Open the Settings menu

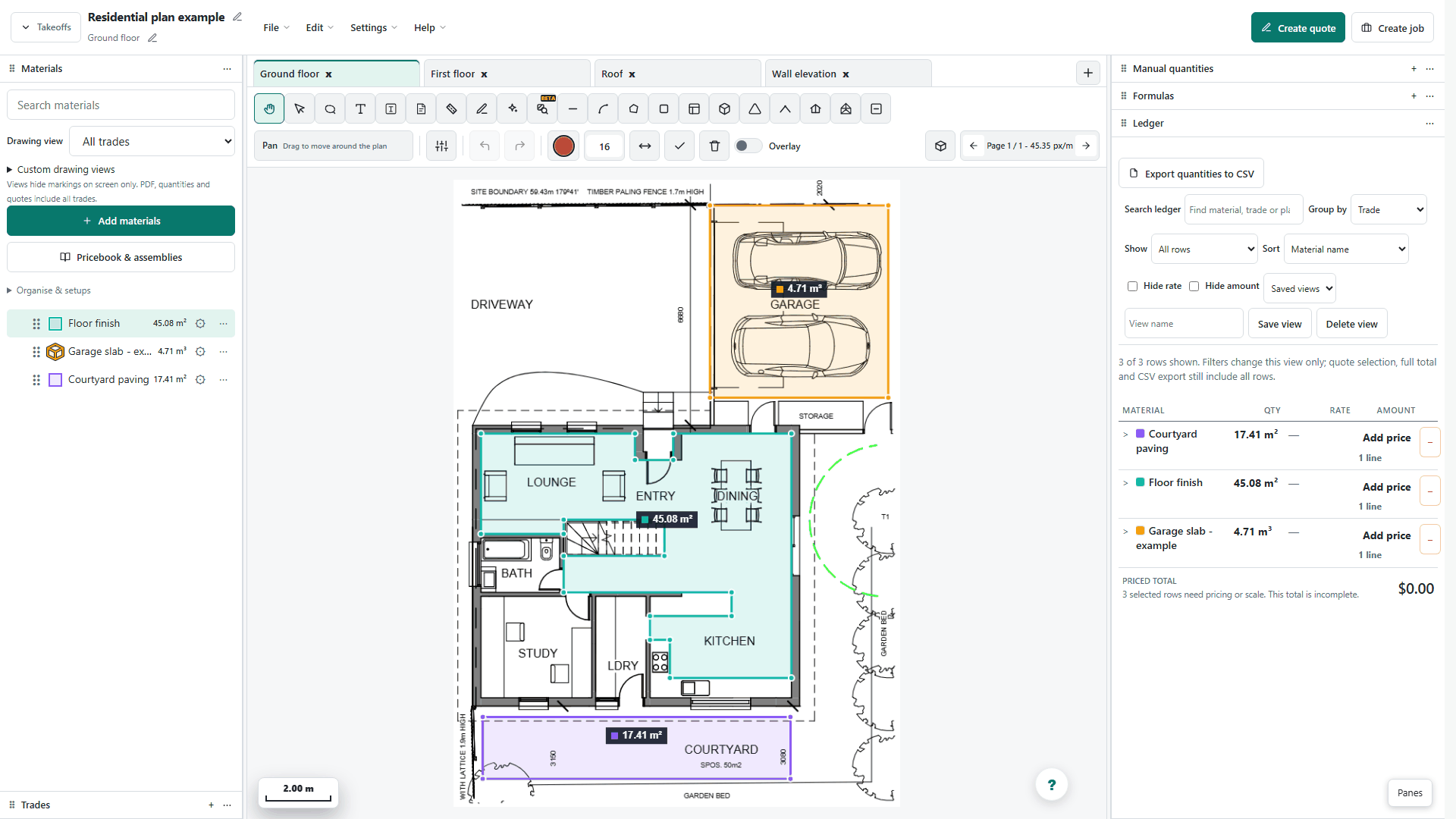373,27
